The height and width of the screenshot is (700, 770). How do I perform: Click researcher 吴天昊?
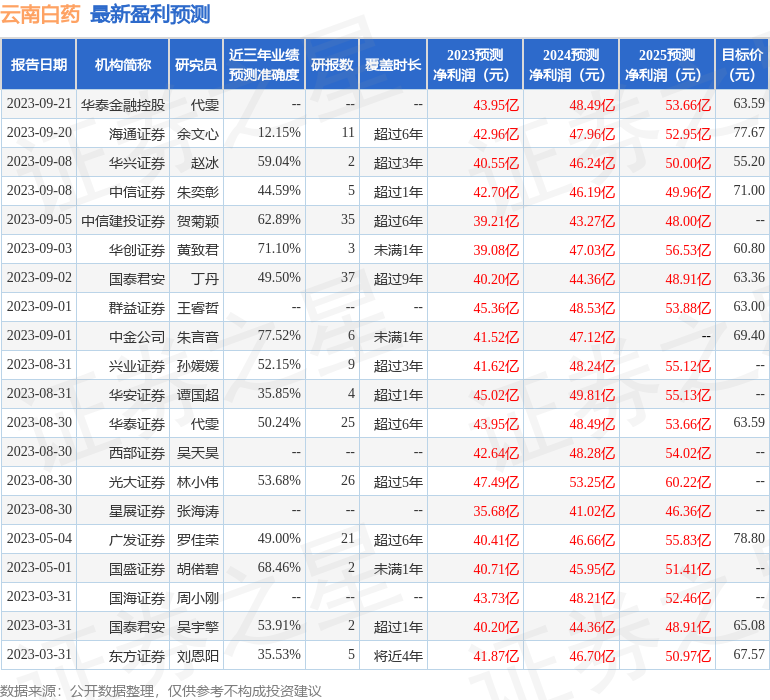[198, 452]
